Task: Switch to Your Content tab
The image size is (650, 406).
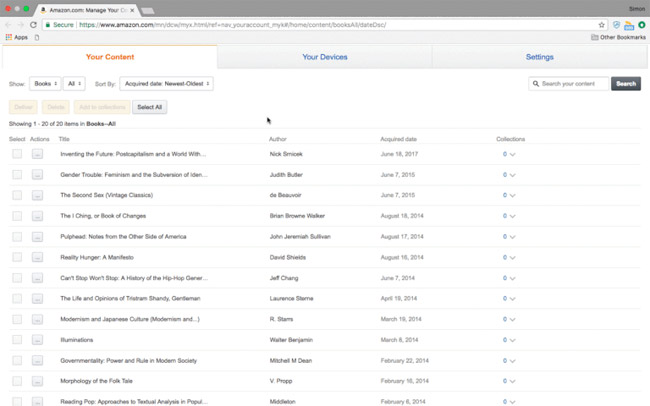Action: [110, 57]
